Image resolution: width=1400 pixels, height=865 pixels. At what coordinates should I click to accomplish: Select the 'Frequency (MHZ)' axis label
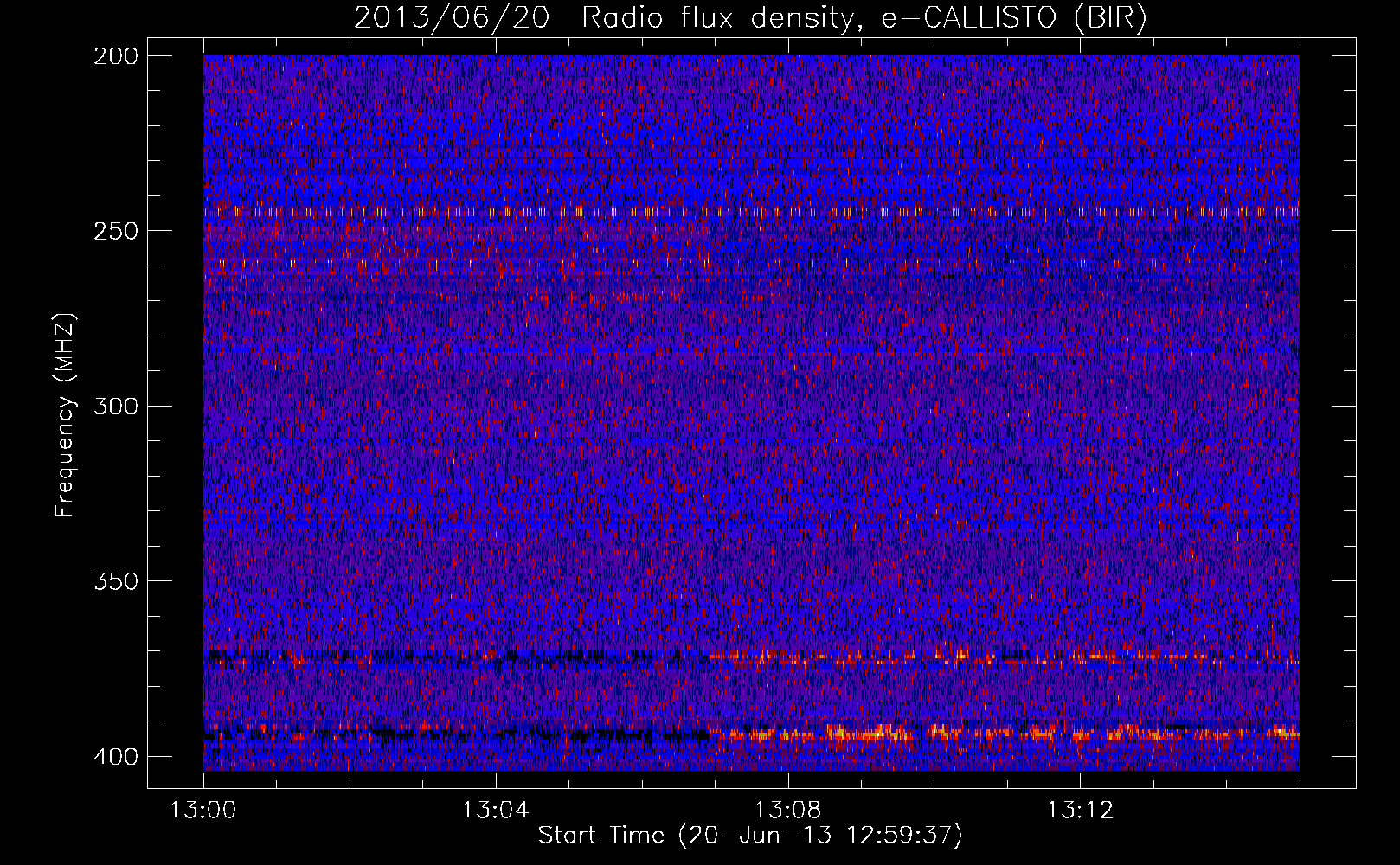pos(65,415)
